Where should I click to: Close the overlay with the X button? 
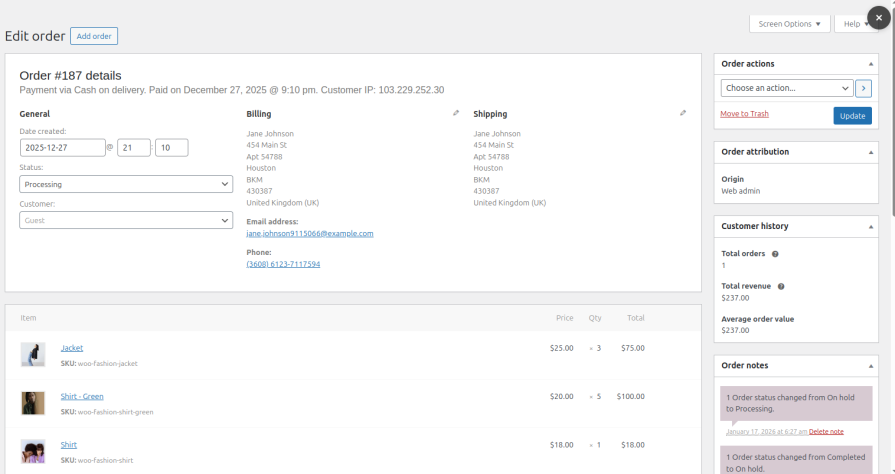[878, 18]
